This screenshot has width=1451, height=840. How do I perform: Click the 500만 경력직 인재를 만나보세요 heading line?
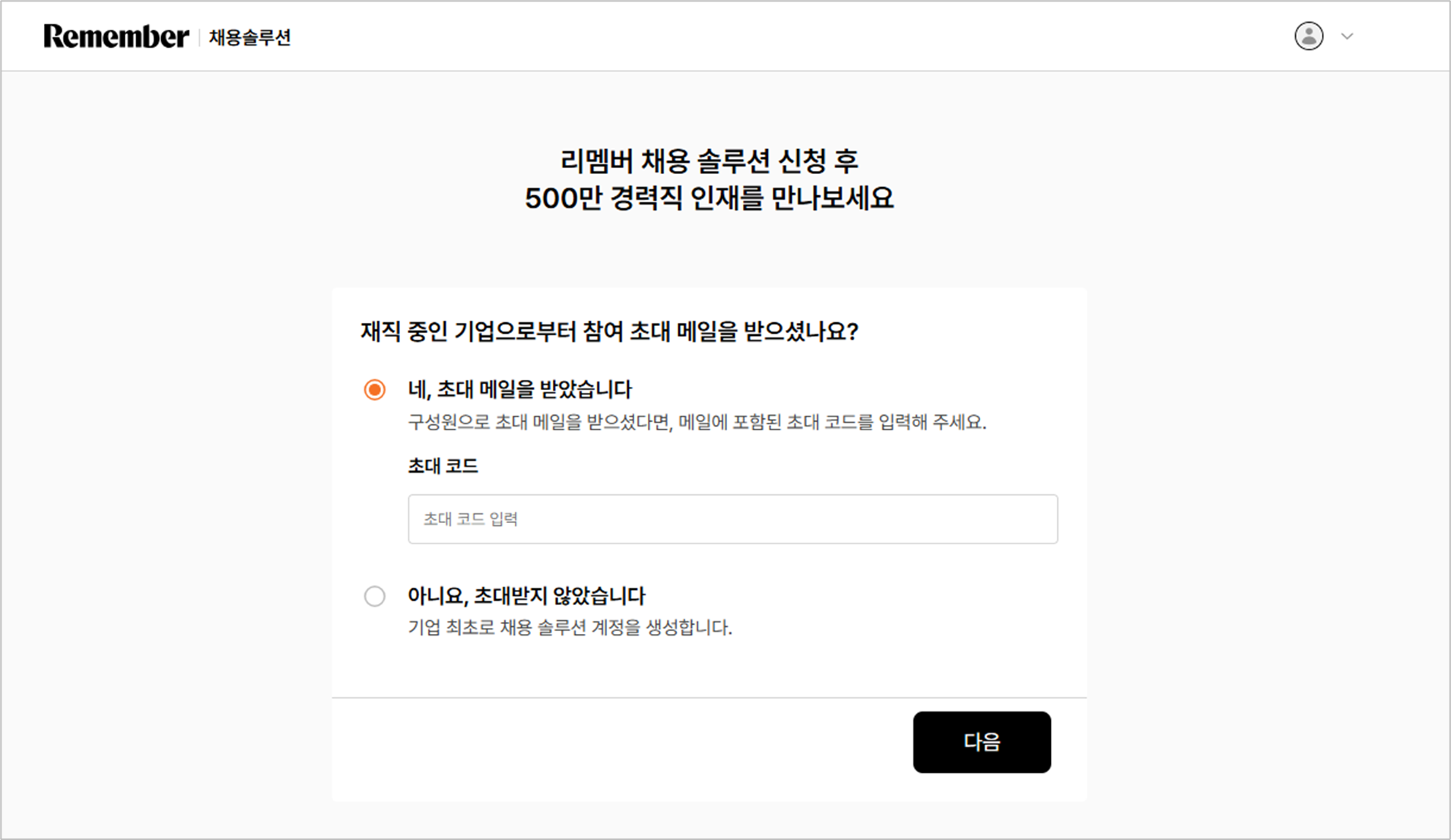(x=709, y=198)
